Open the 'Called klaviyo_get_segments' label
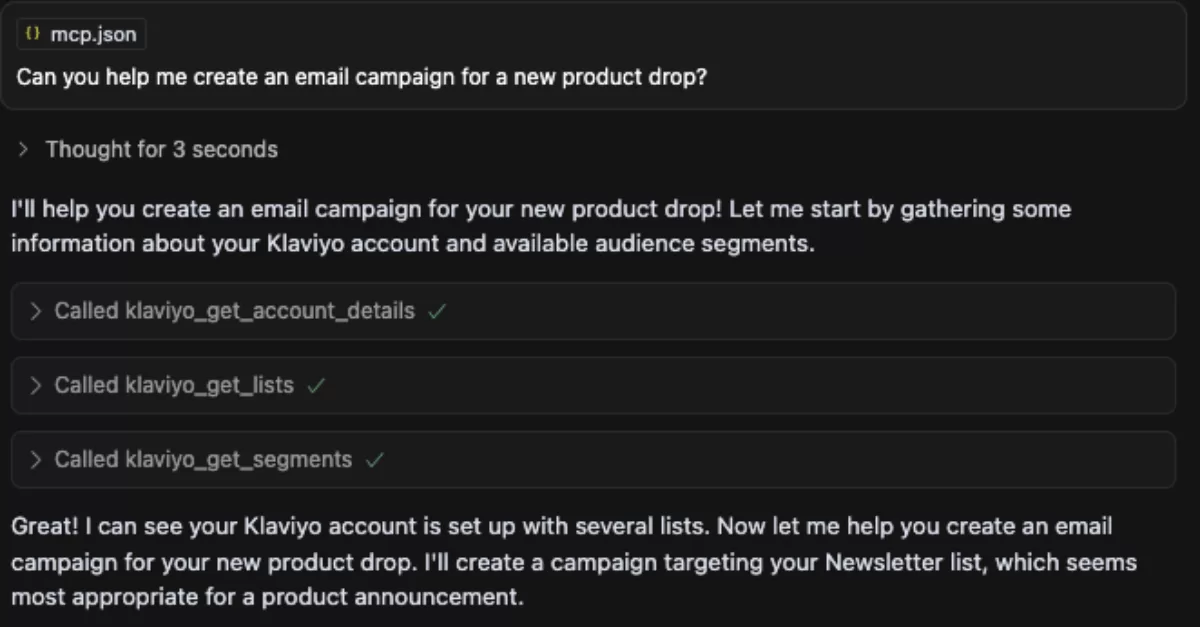Screen dimensions: 1200x627 coord(203,460)
